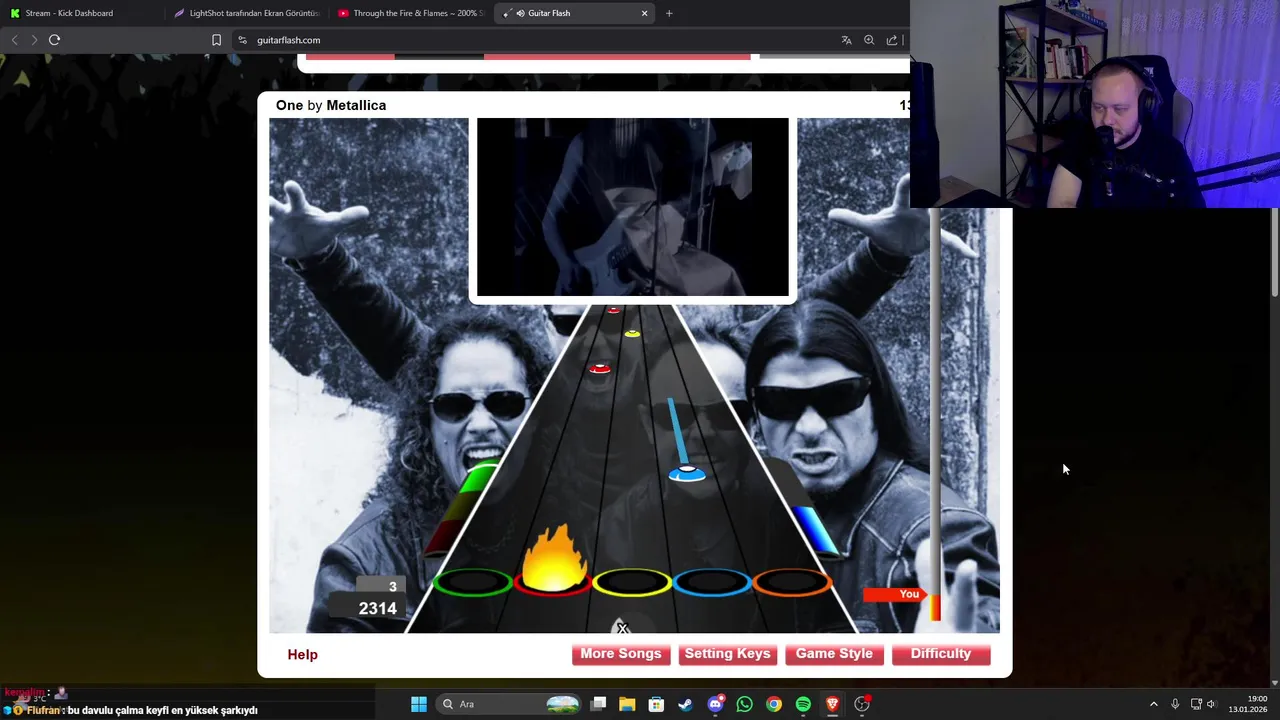Bookmark this page

(216, 40)
